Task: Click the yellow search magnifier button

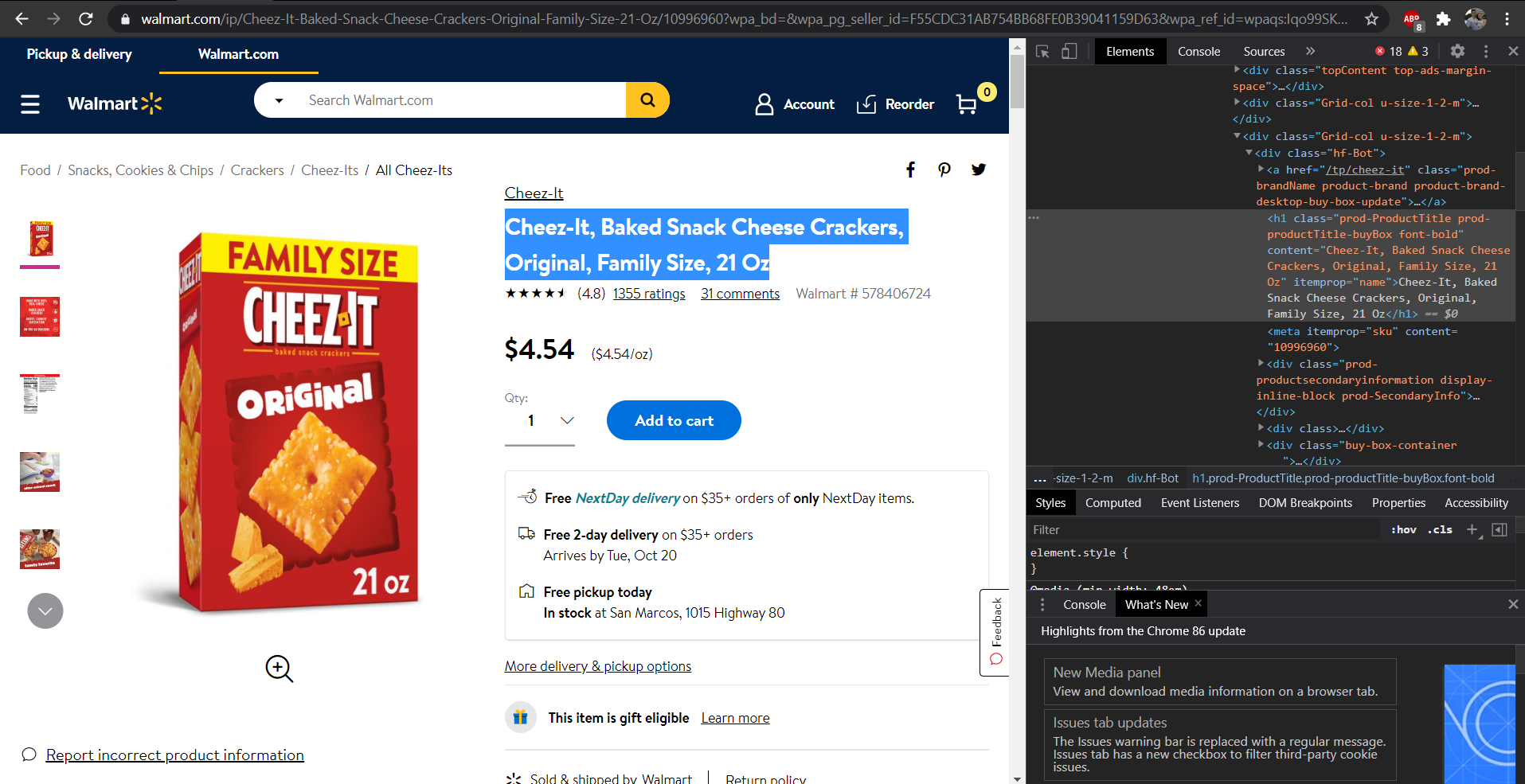Action: click(647, 100)
